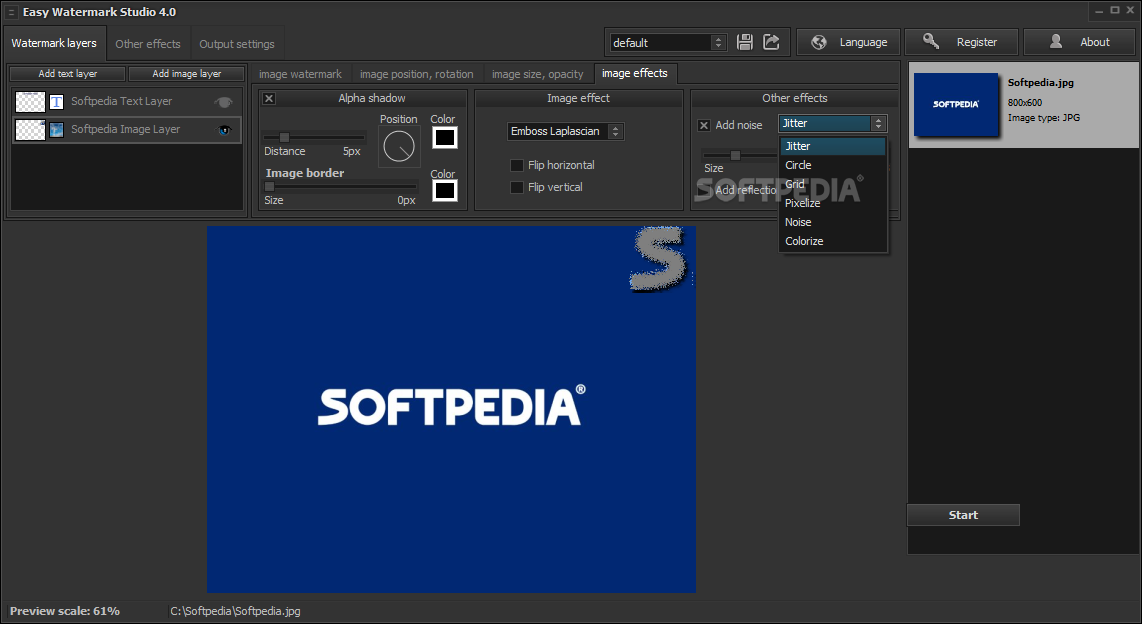
Task: Click the Text Layer transparency thumbnail
Action: (x=31, y=102)
